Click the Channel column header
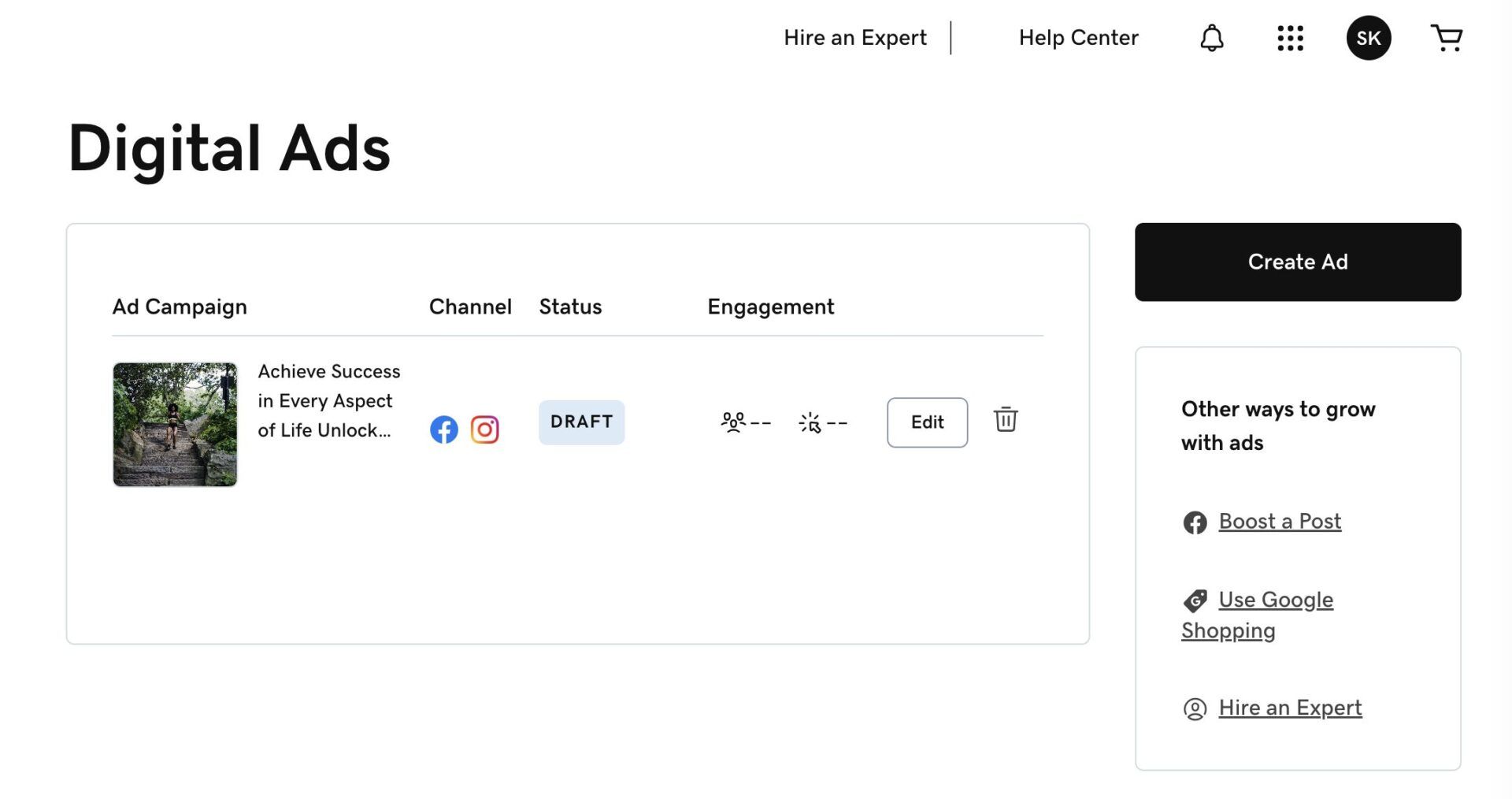Image resolution: width=1512 pixels, height=799 pixels. (470, 307)
